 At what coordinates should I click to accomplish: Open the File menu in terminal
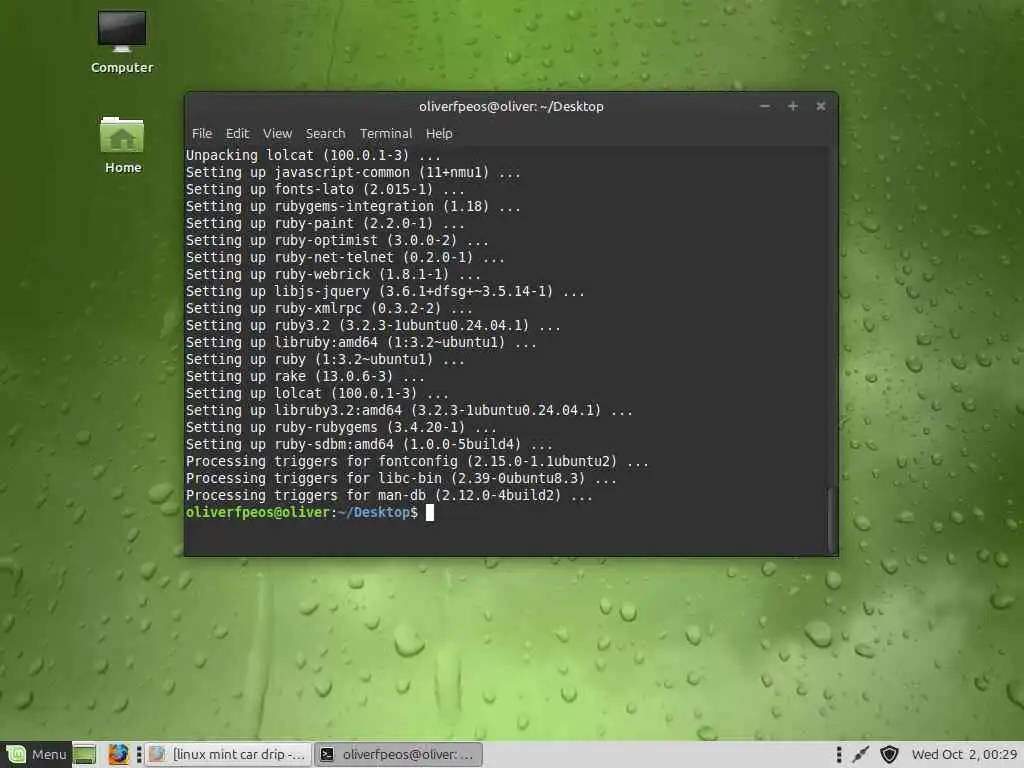click(x=202, y=133)
